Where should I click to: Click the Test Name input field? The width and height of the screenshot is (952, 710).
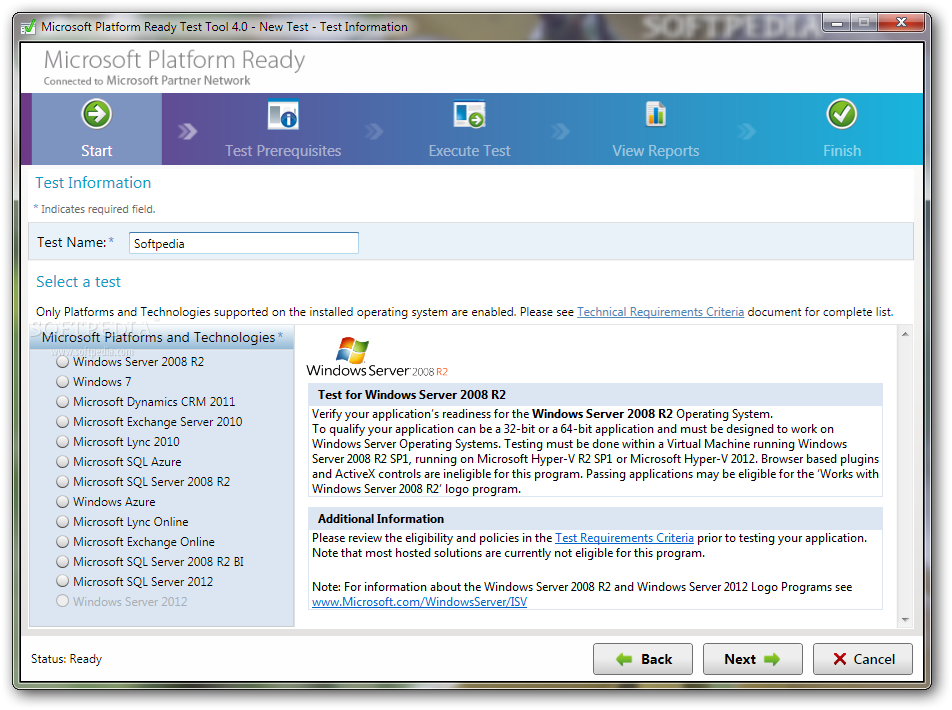pos(243,243)
